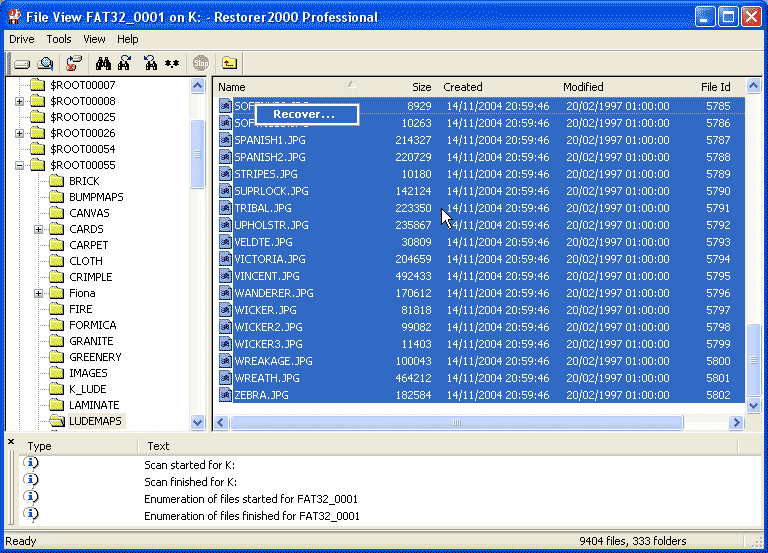Click the folder icon of BRICK
The height and width of the screenshot is (553, 768).
(x=57, y=181)
